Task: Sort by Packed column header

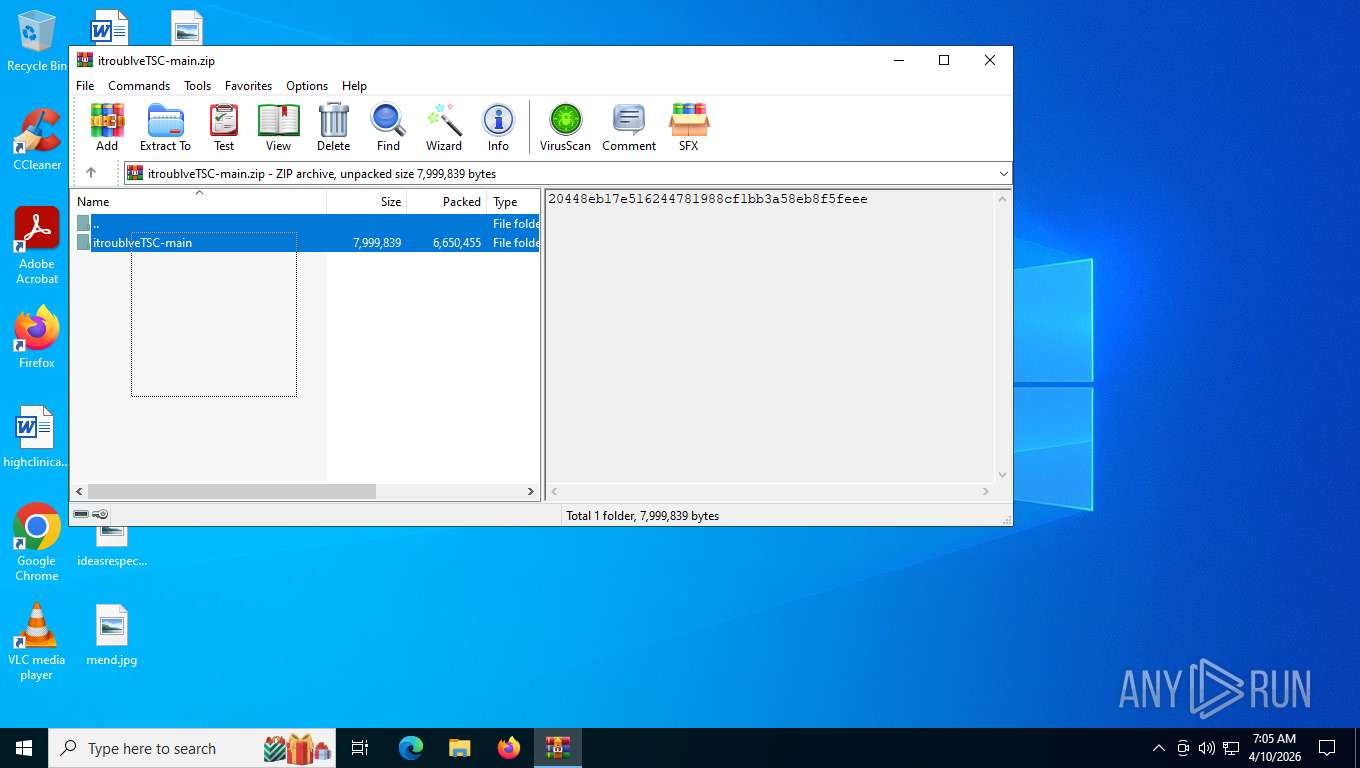Action: [447, 202]
